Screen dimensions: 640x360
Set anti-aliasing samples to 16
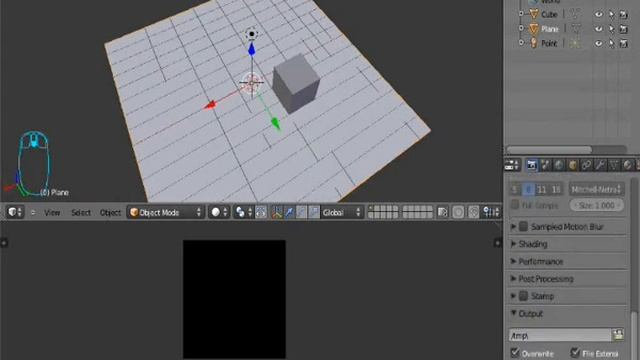click(x=556, y=189)
